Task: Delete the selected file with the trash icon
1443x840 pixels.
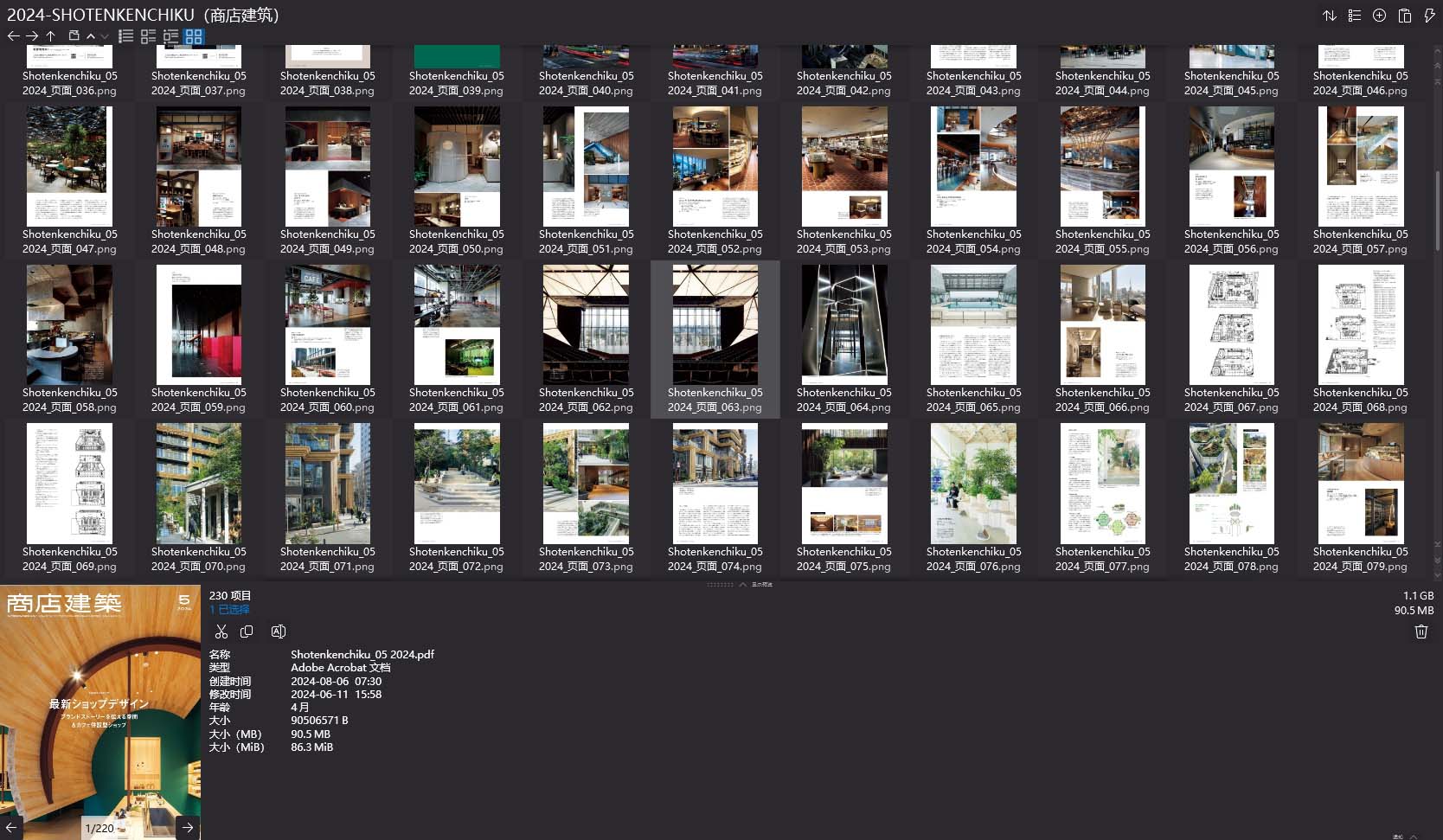Action: 1421,632
